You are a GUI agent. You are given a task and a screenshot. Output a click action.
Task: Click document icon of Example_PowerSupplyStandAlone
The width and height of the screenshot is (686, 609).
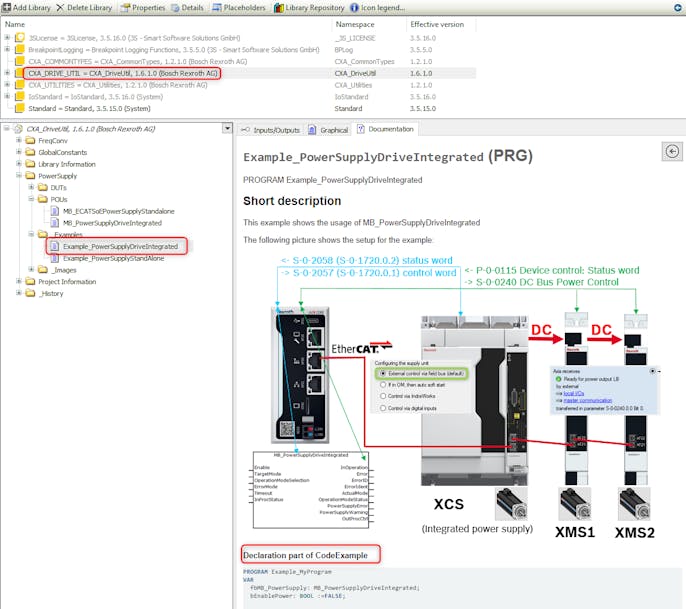tap(55, 259)
